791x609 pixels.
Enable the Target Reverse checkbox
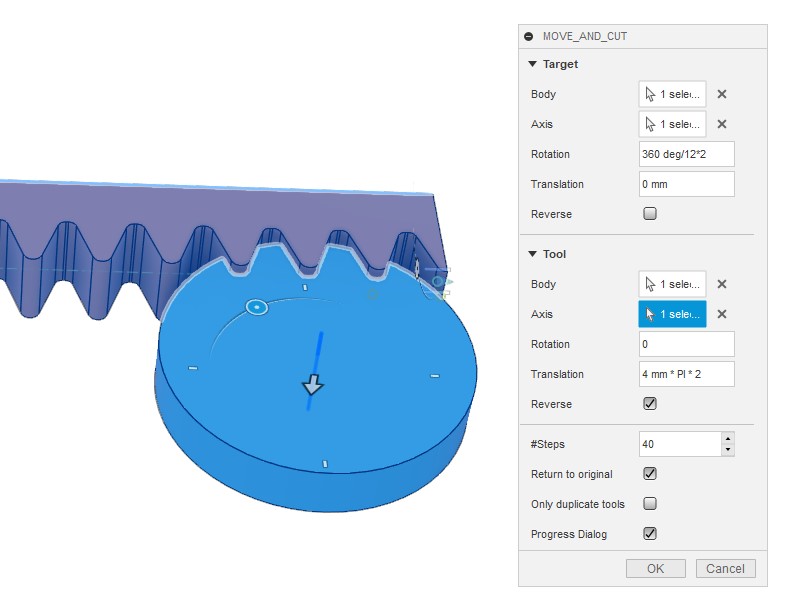(x=650, y=214)
